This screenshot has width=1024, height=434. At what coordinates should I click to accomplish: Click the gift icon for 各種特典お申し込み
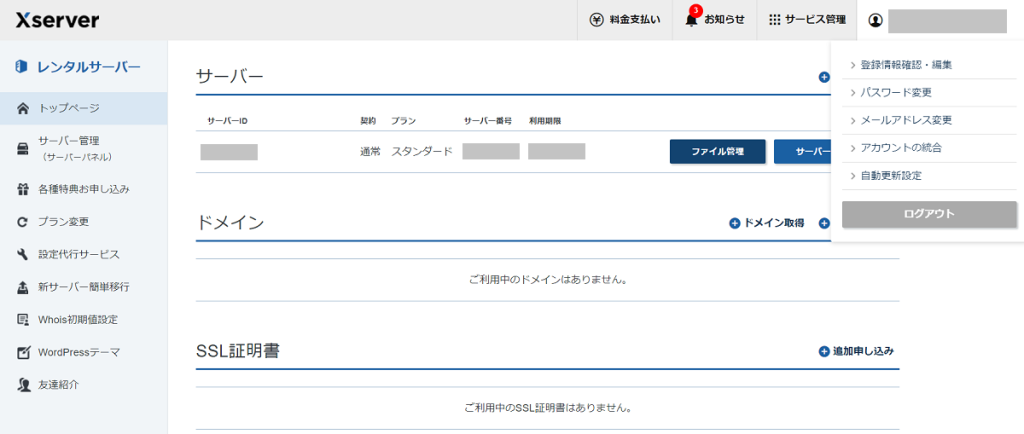(x=23, y=190)
